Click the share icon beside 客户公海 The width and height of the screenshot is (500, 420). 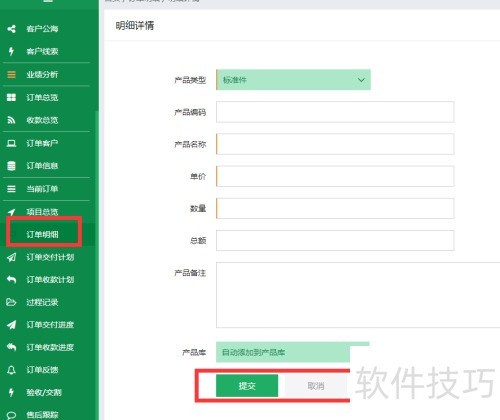11,29
